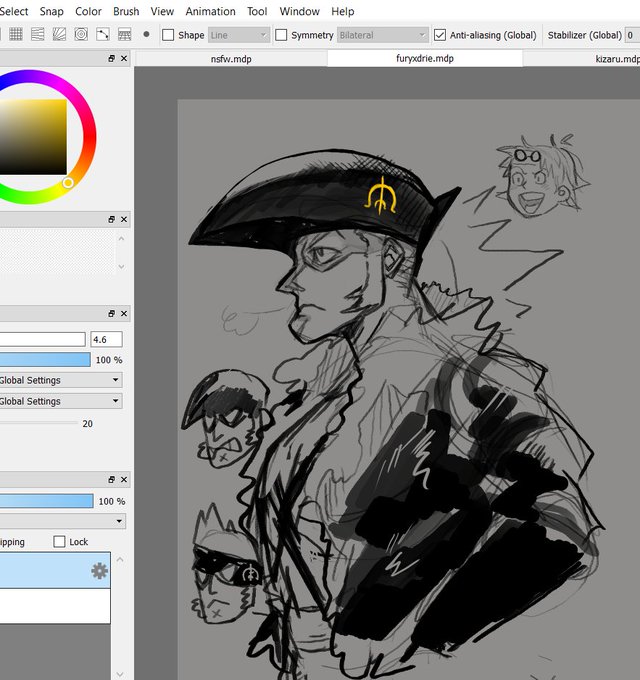Click the Stabilizer (Global) value field
640x680 pixels.
pos(632,35)
